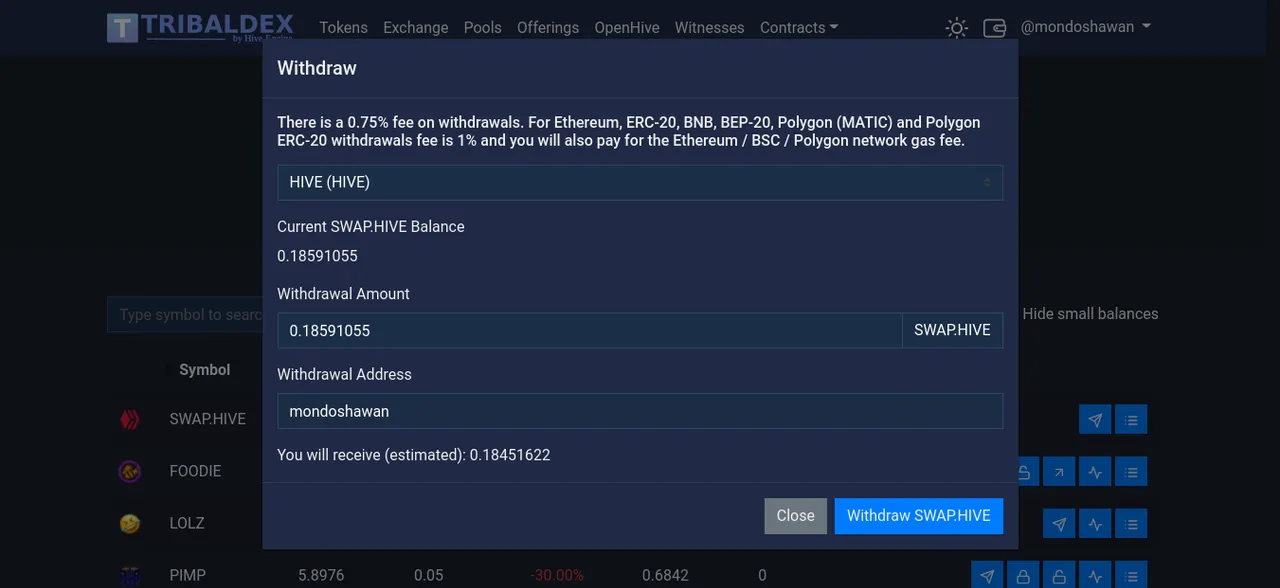Image resolution: width=1280 pixels, height=588 pixels.
Task: Click PIMP balance 5.8976
Action: click(321, 576)
